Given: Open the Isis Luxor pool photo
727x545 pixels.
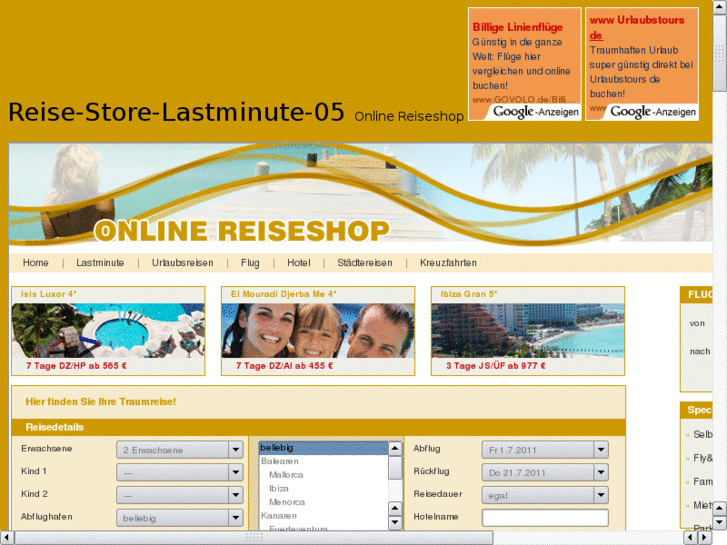Looking at the screenshot, I should pyautogui.click(x=108, y=331).
